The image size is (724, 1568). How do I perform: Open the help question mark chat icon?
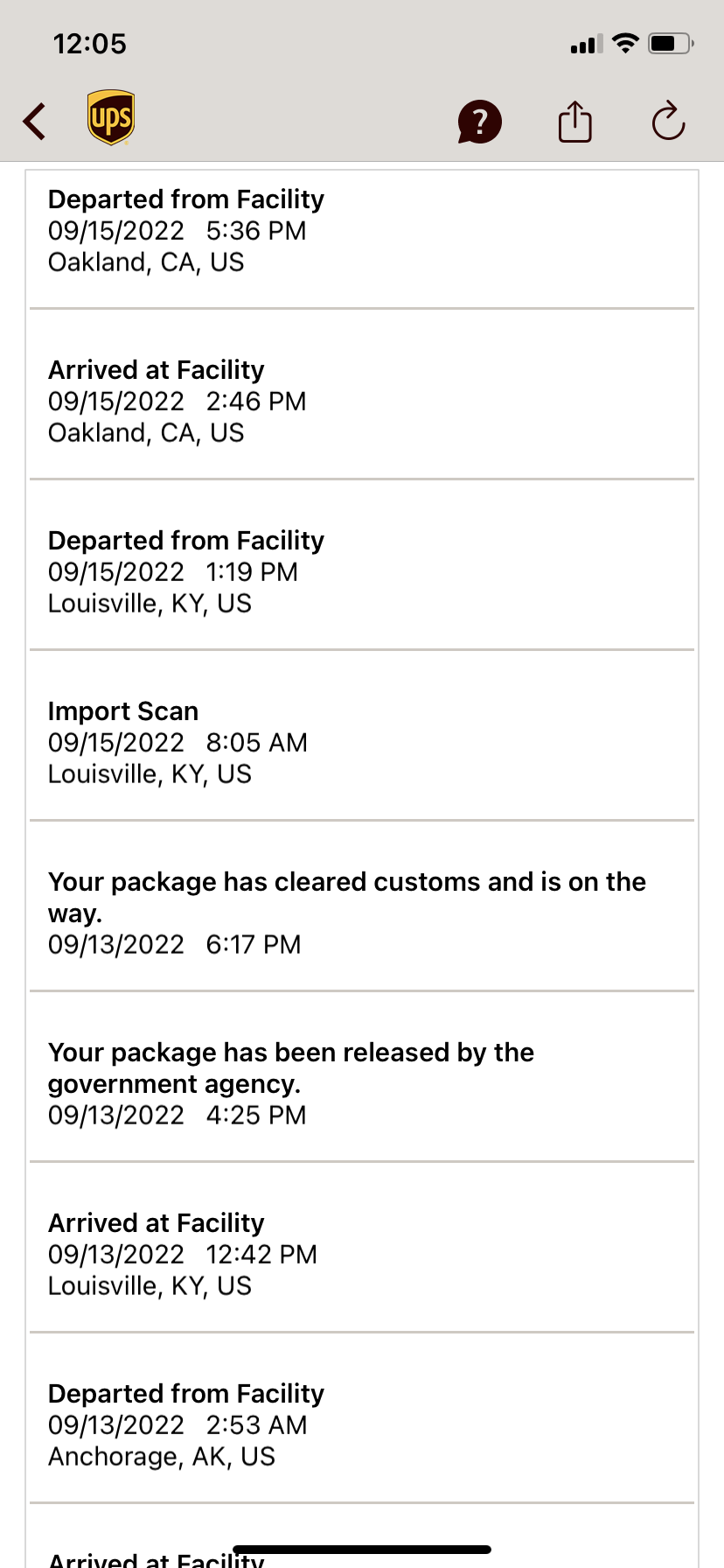coord(479,122)
